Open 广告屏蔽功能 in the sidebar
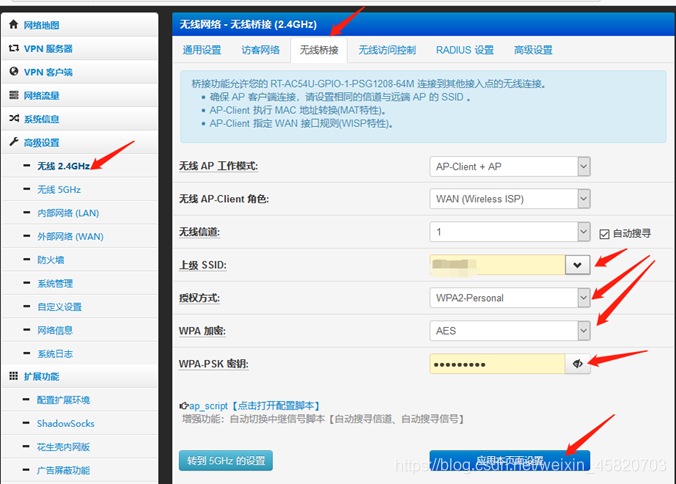Screen dimensions: 676x484 (x=63, y=470)
